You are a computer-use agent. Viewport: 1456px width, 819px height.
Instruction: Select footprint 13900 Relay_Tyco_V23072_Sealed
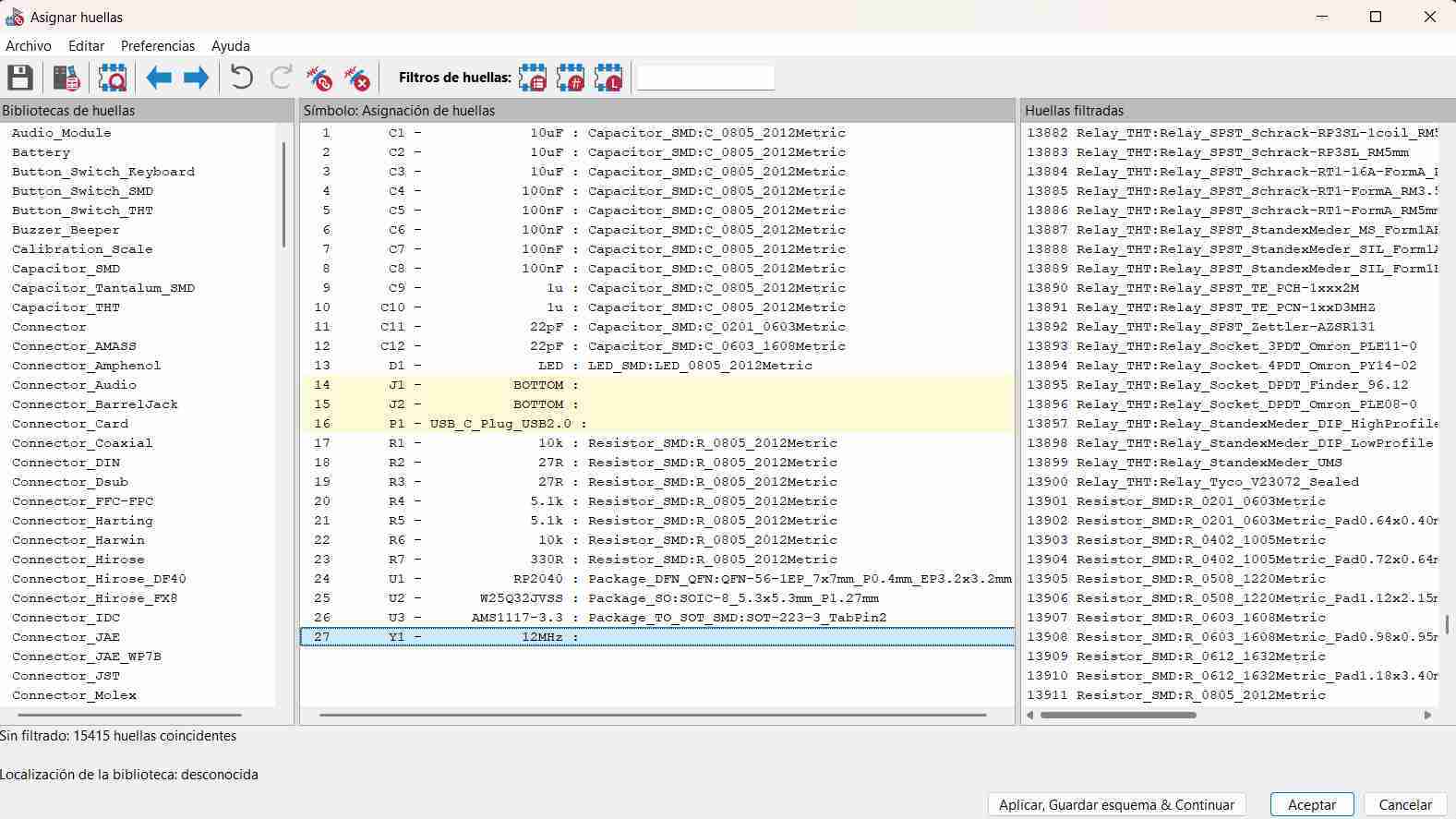1232,482
